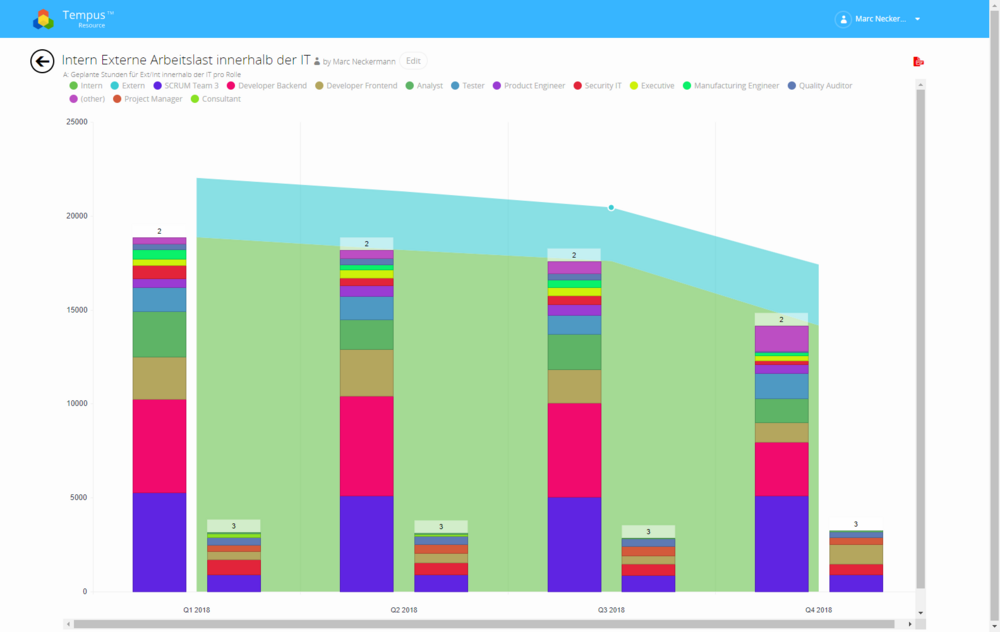Toggle the Project Manager legend entry
Image resolution: width=1000 pixels, height=632 pixels.
(148, 99)
